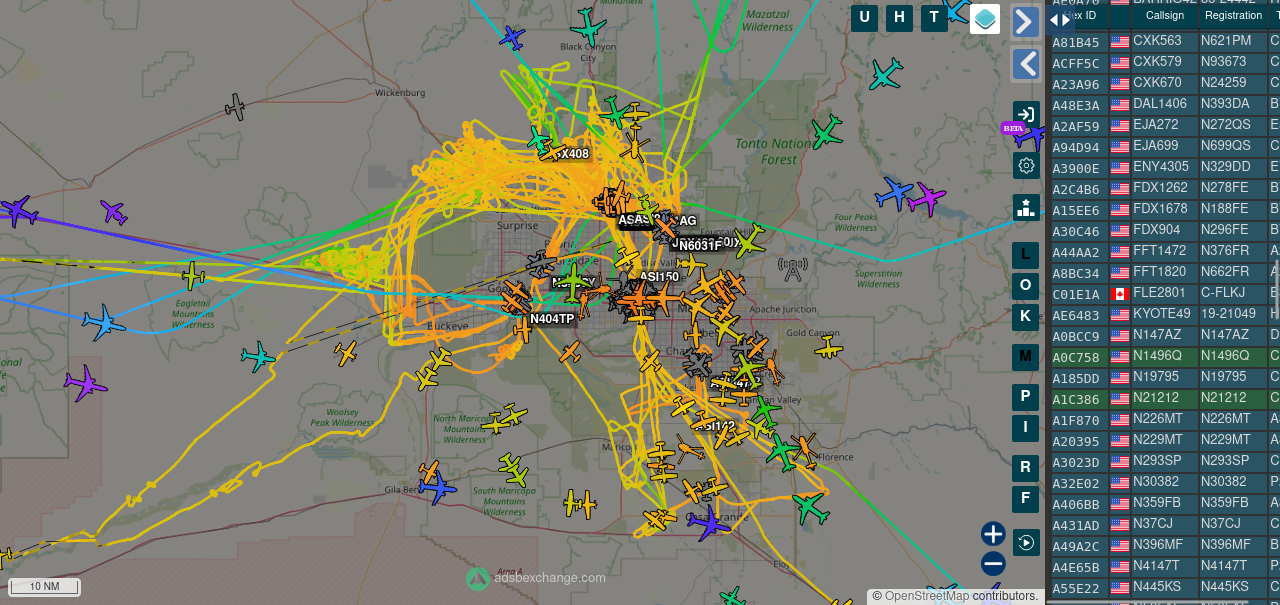Image resolution: width=1280 pixels, height=605 pixels.
Task: Toggle the M button
Action: [x=1025, y=356]
